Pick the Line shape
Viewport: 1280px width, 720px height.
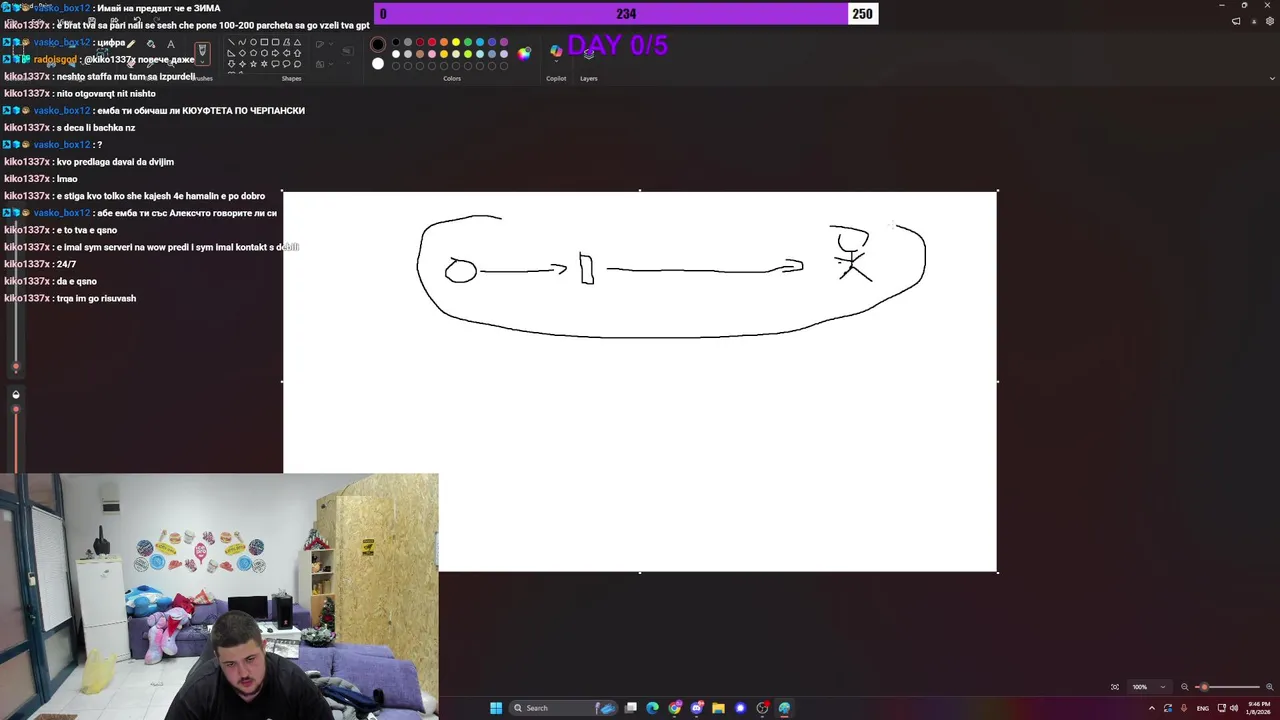point(231,42)
